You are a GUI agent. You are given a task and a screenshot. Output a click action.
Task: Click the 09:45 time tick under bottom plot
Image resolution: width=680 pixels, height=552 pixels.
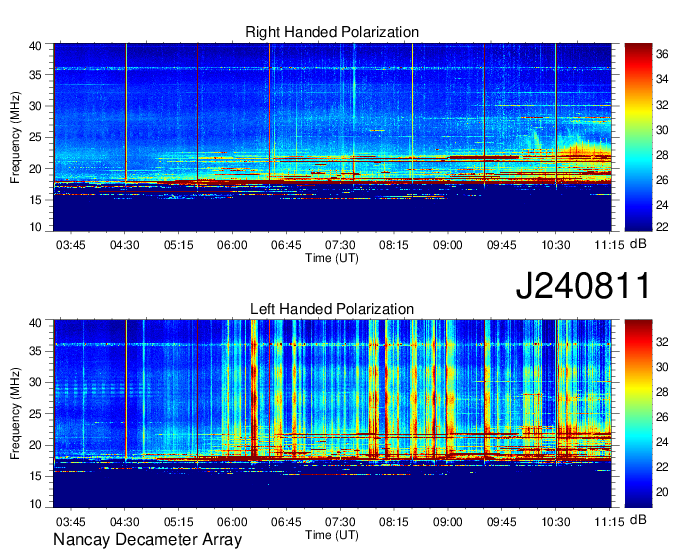tap(502, 522)
